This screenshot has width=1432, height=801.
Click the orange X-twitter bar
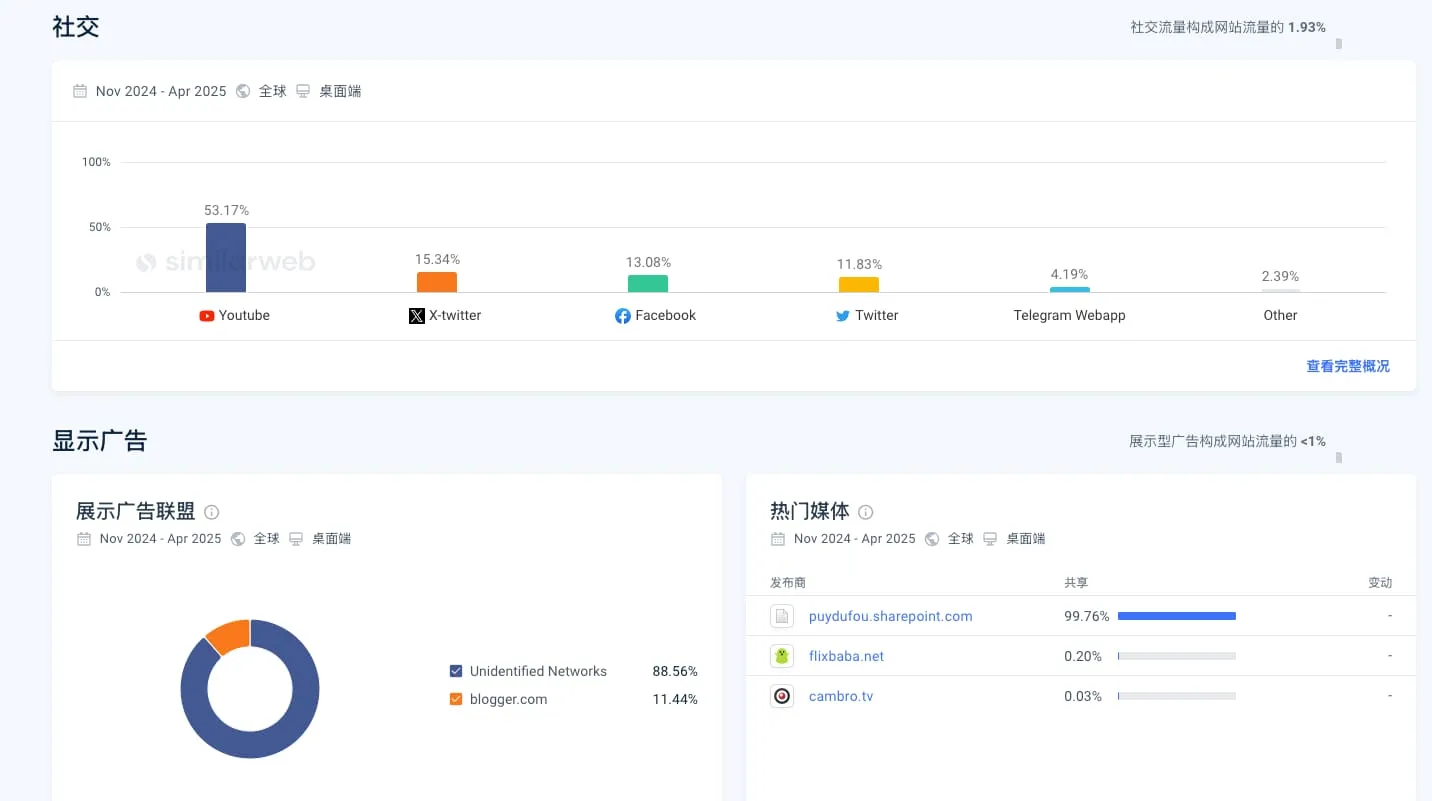tap(437, 282)
